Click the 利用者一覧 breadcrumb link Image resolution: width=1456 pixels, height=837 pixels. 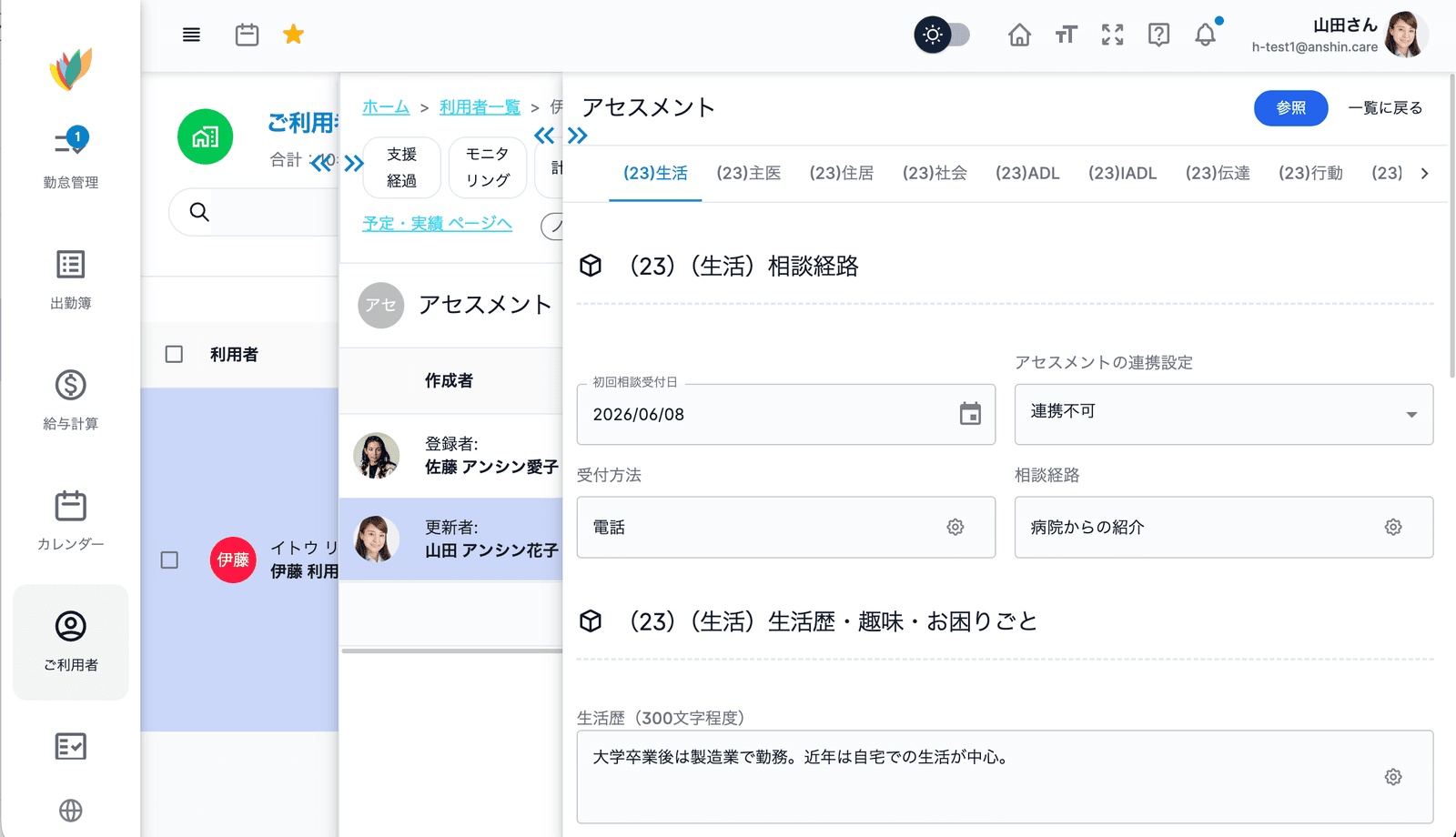click(x=480, y=107)
